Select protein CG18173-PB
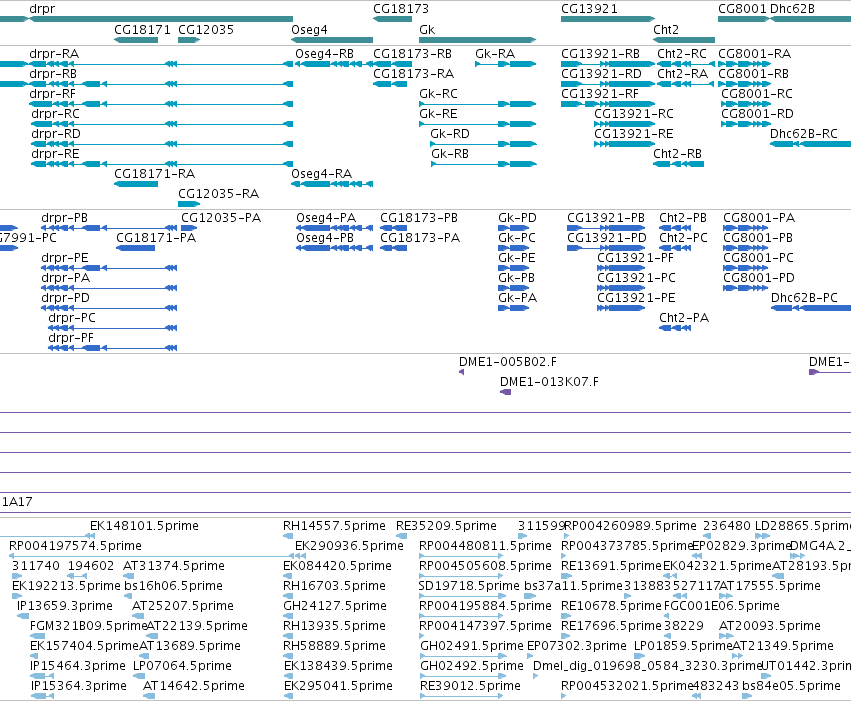Screen dimensions: 851x701 click(x=393, y=228)
